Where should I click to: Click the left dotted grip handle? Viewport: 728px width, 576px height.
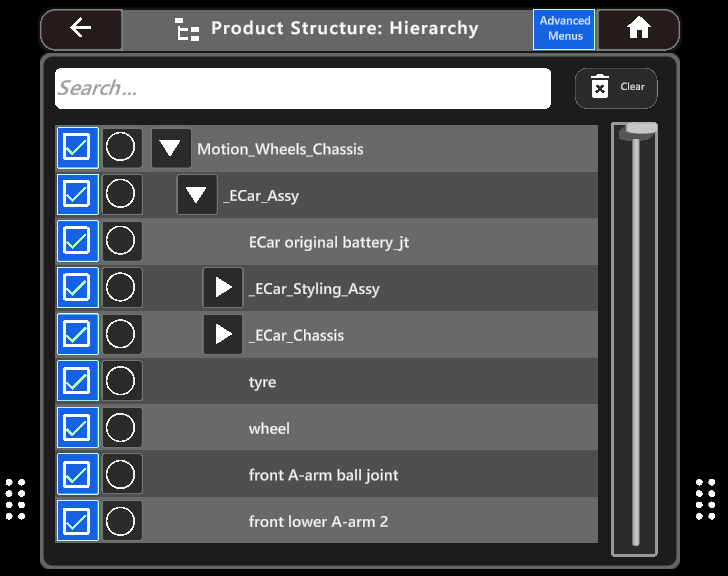15,499
